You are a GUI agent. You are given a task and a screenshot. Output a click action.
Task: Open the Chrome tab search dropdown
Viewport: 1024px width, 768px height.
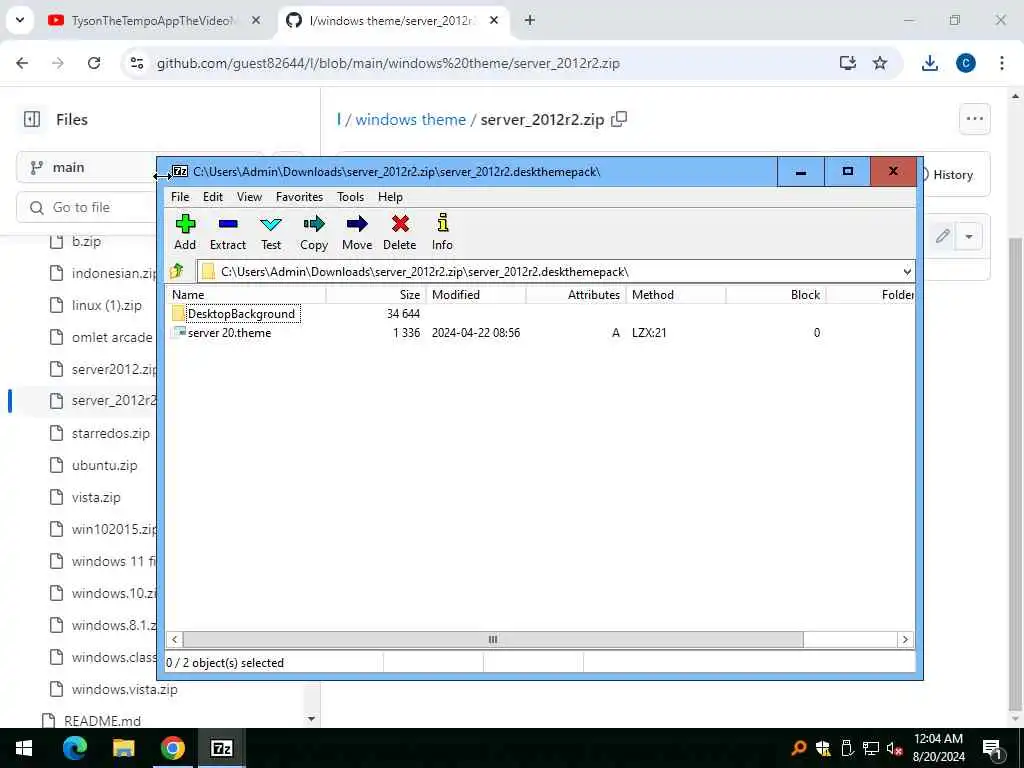click(20, 20)
